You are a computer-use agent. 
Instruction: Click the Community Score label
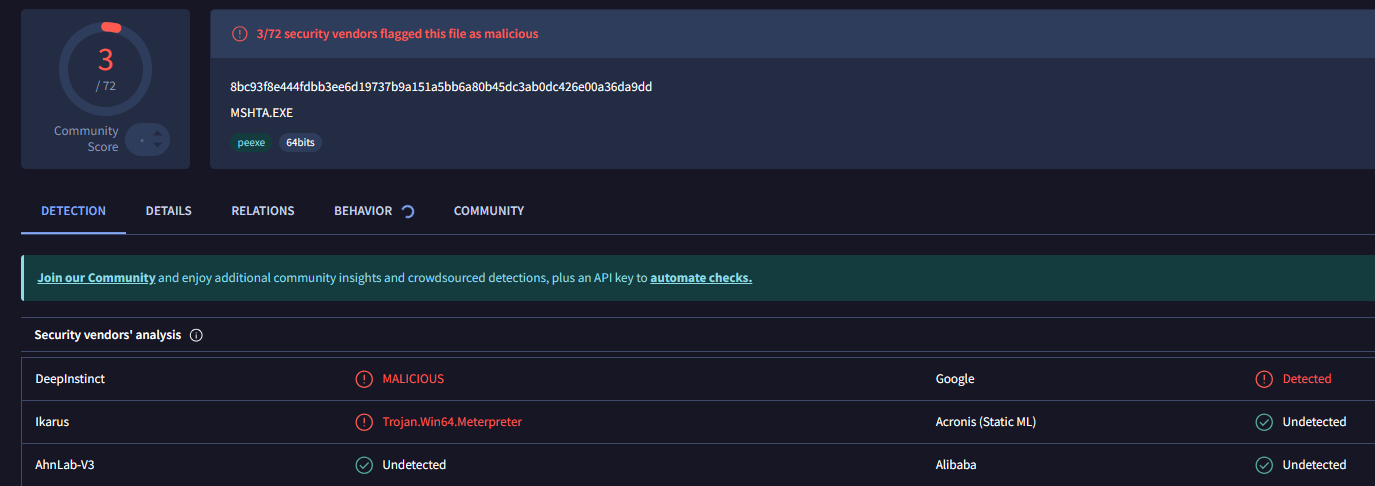click(x=86, y=139)
